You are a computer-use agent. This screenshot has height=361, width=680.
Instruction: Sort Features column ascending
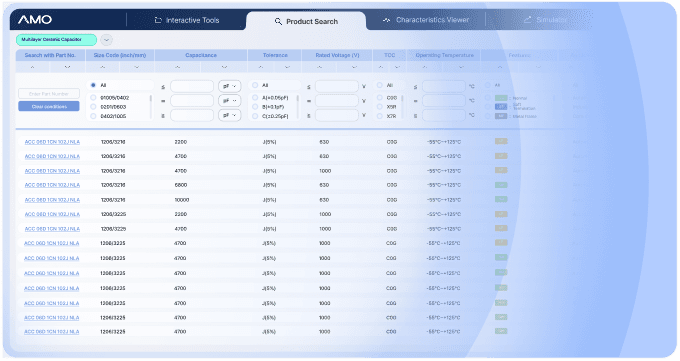[x=500, y=67]
